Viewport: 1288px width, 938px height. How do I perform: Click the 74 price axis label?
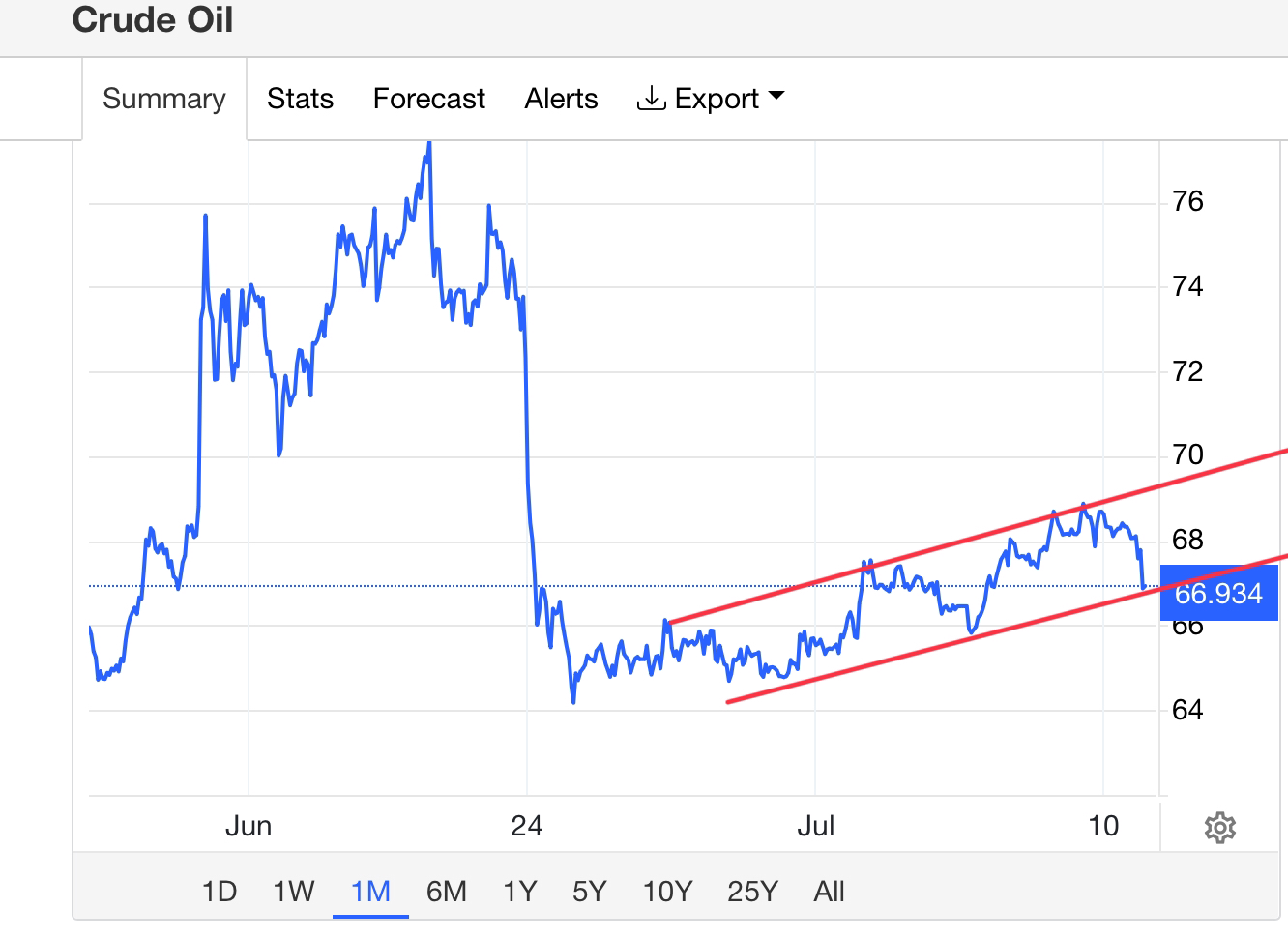[1187, 286]
